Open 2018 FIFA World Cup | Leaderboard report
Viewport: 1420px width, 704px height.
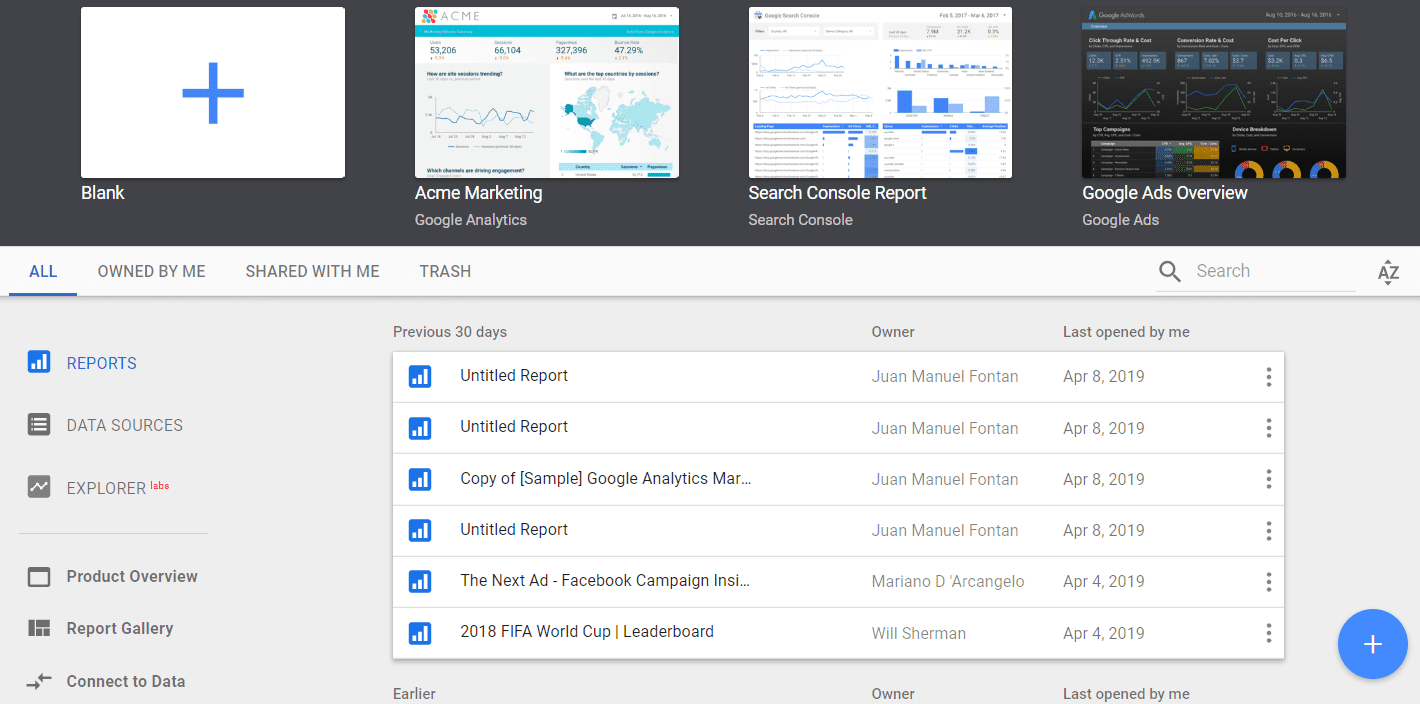point(587,631)
